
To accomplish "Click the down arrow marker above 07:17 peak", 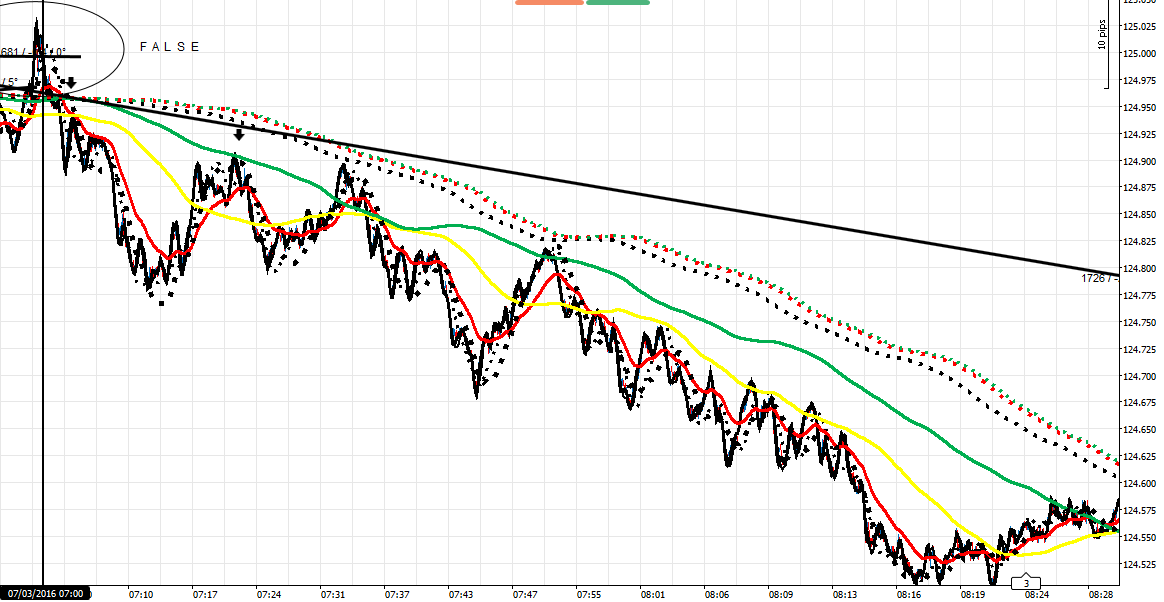I will (238, 135).
